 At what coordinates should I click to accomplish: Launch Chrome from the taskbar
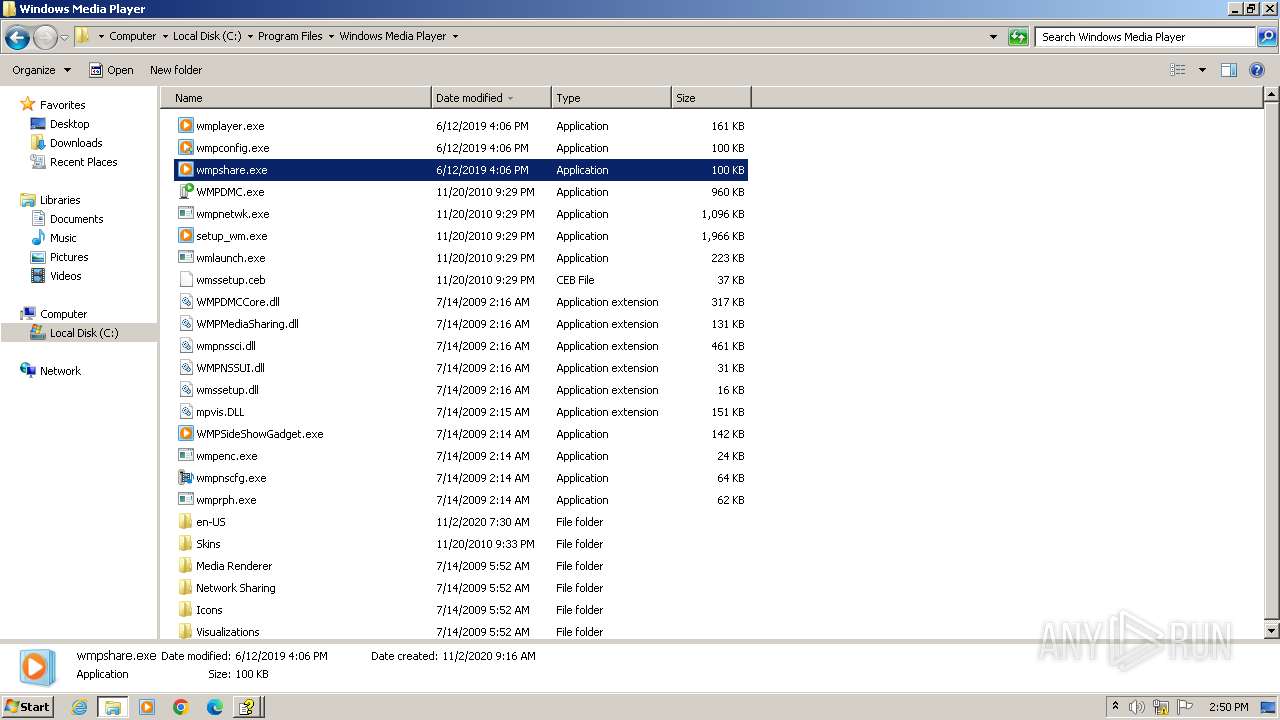[181, 707]
